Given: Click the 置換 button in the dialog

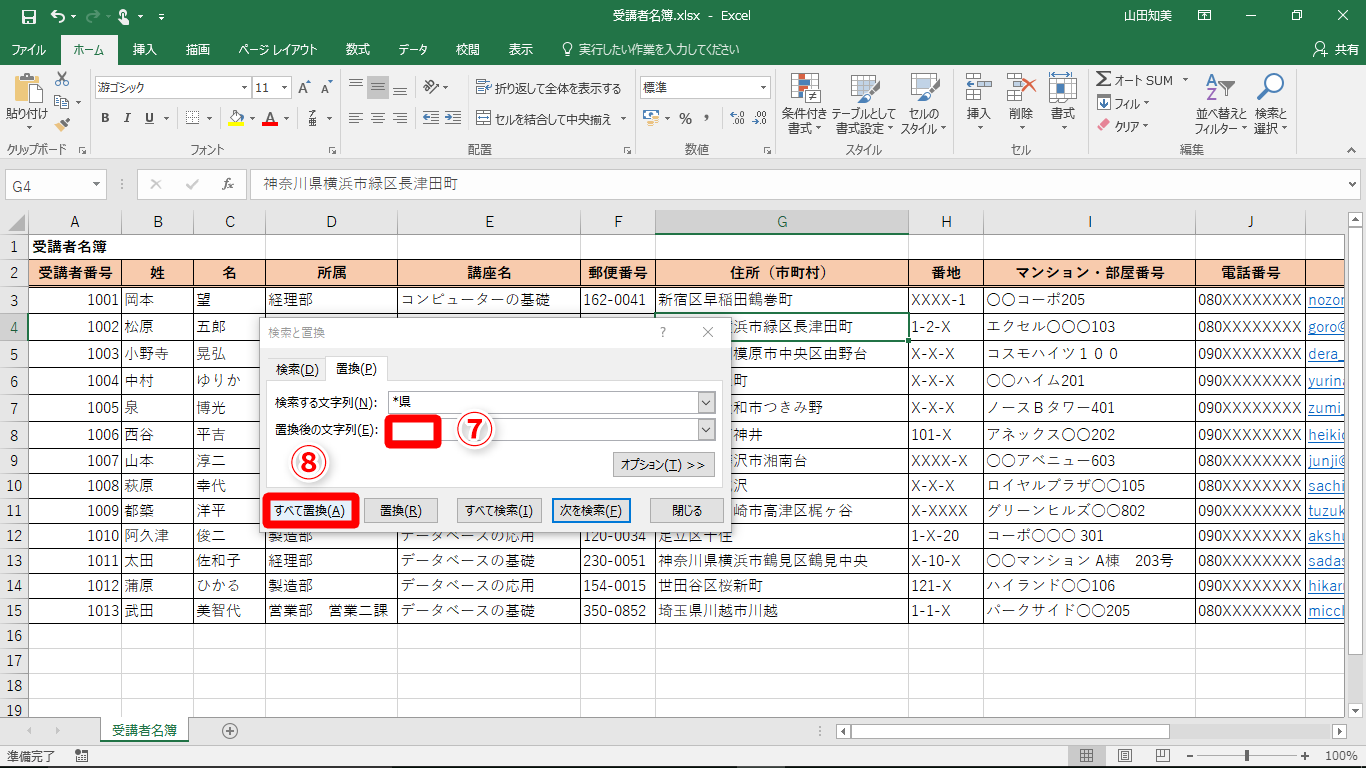Looking at the screenshot, I should coord(400,510).
